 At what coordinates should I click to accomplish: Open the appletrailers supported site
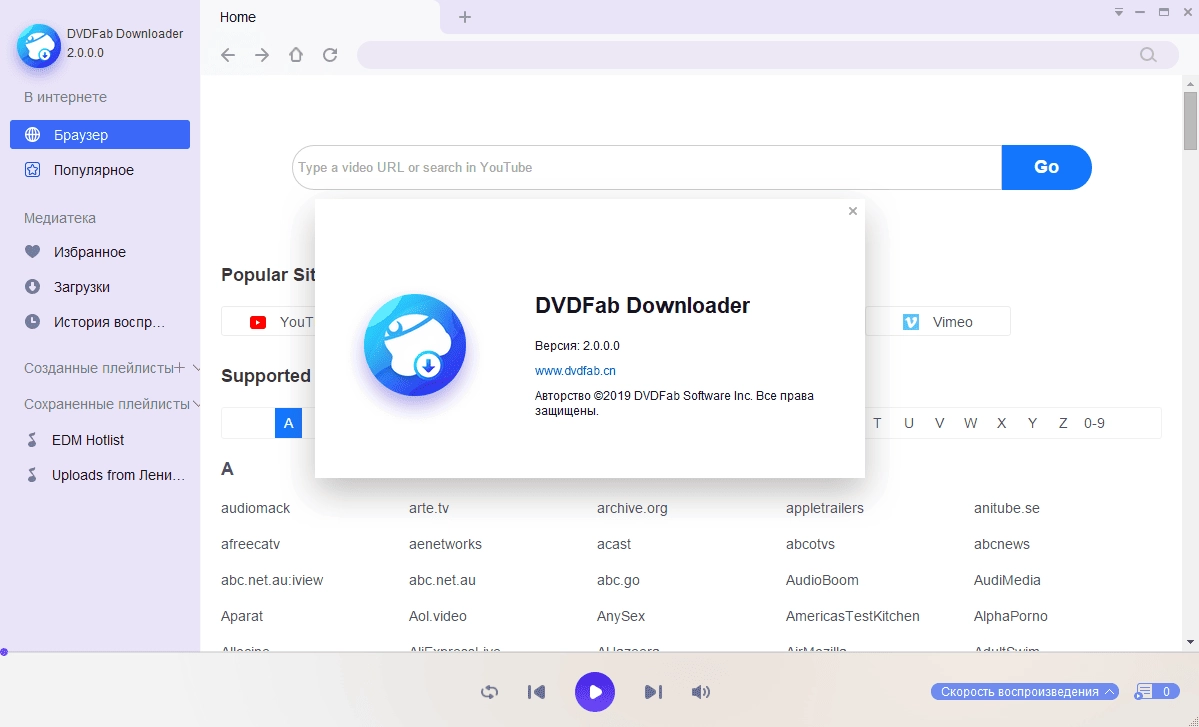point(824,508)
